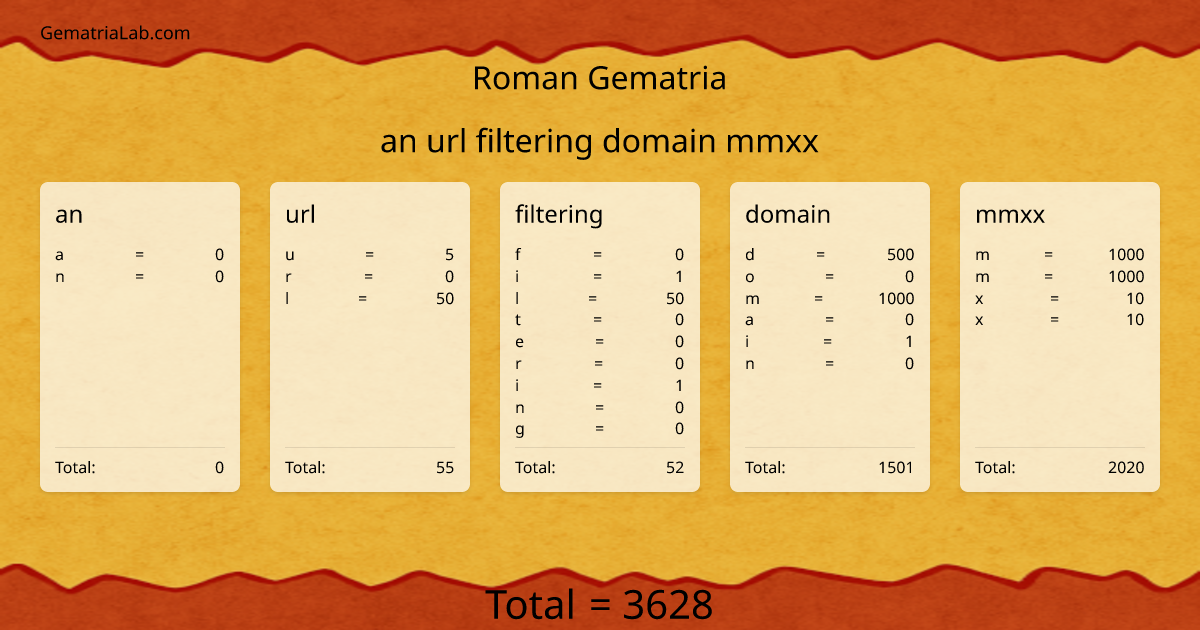
Task: Click letter 'n' in the 'an' card
Action: tap(60, 277)
